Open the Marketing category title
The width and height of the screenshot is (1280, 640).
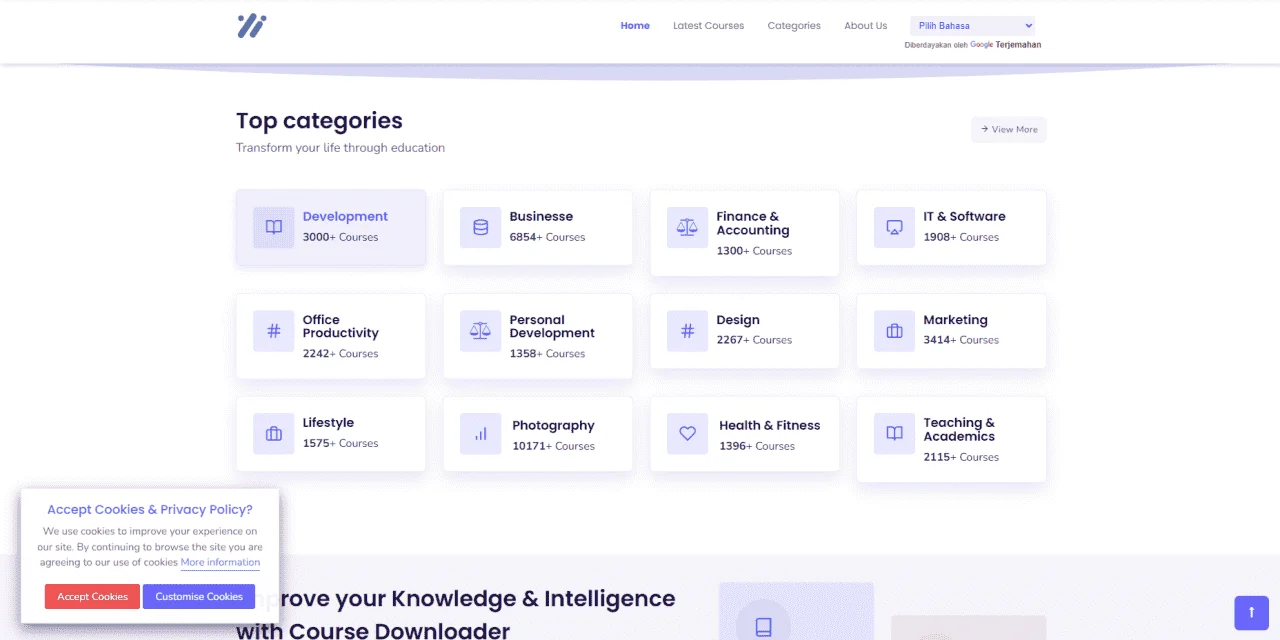pyautogui.click(x=955, y=320)
